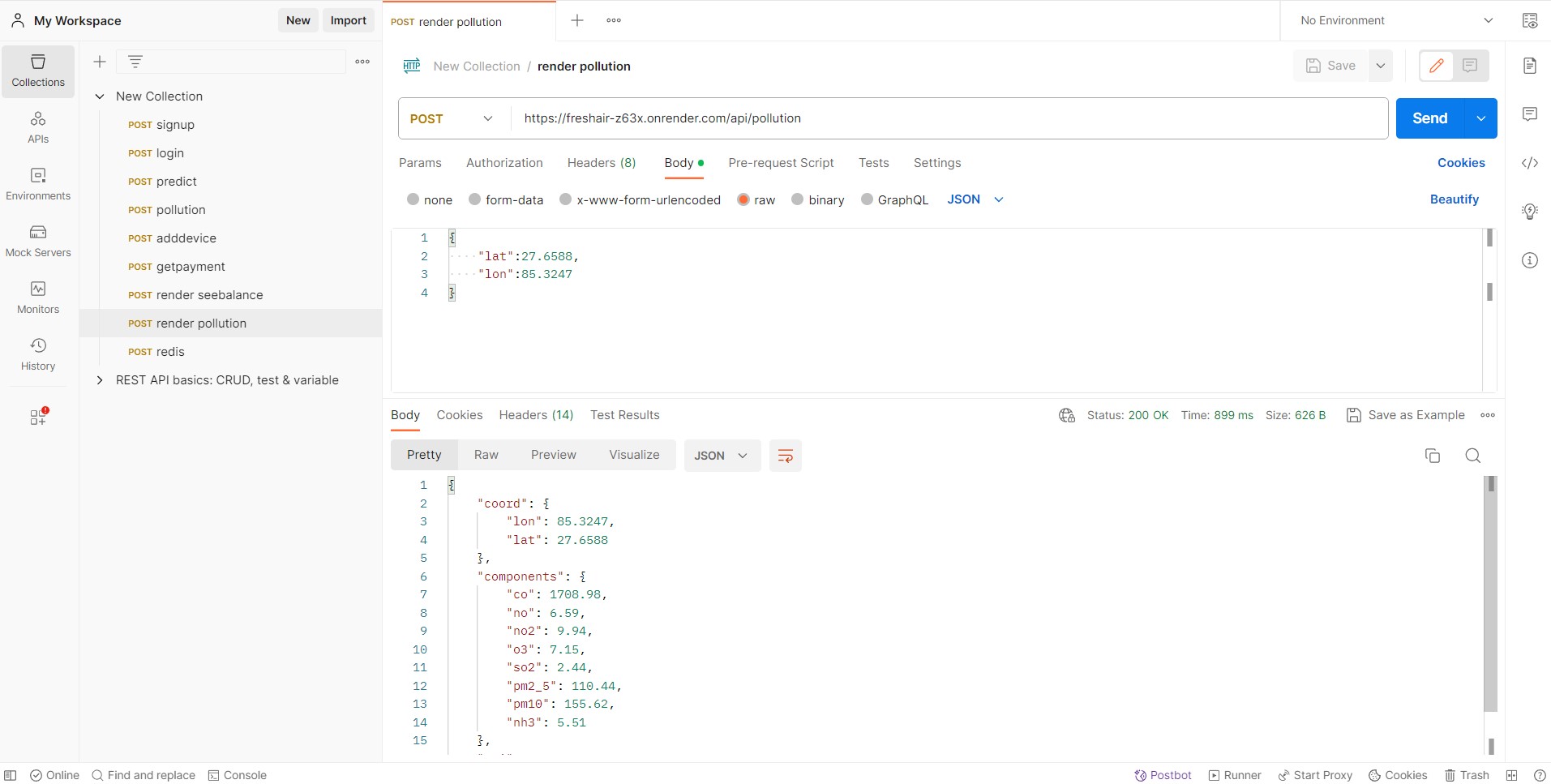Open the environment quick look icon
The width and height of the screenshot is (1551, 784).
tap(1530, 20)
